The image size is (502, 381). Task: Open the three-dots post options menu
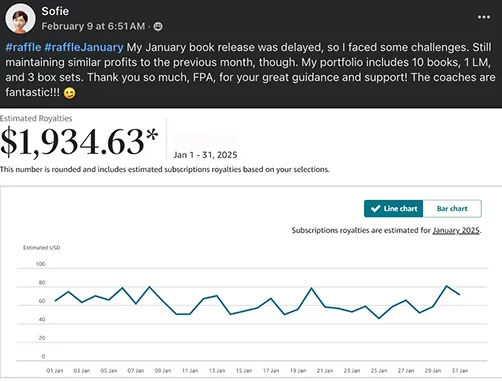click(484, 17)
